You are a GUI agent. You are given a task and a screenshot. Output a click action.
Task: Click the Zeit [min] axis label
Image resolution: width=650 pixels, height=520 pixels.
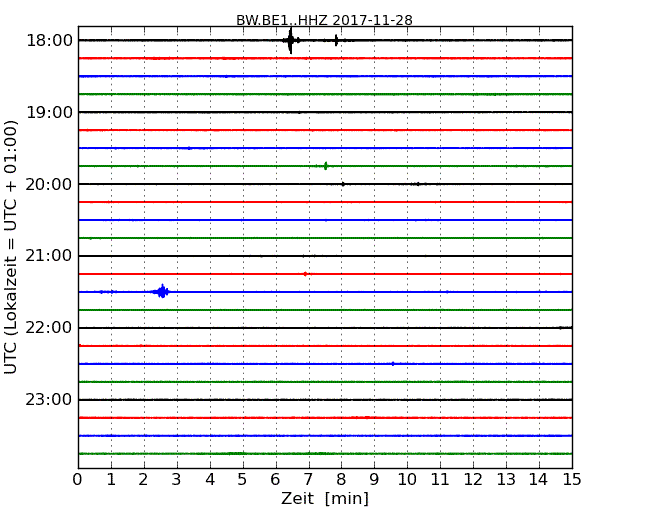click(x=325, y=498)
